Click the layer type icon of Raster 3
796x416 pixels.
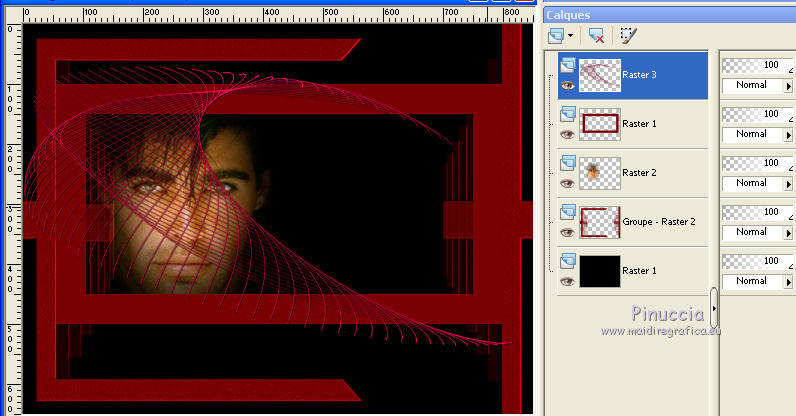tap(567, 65)
